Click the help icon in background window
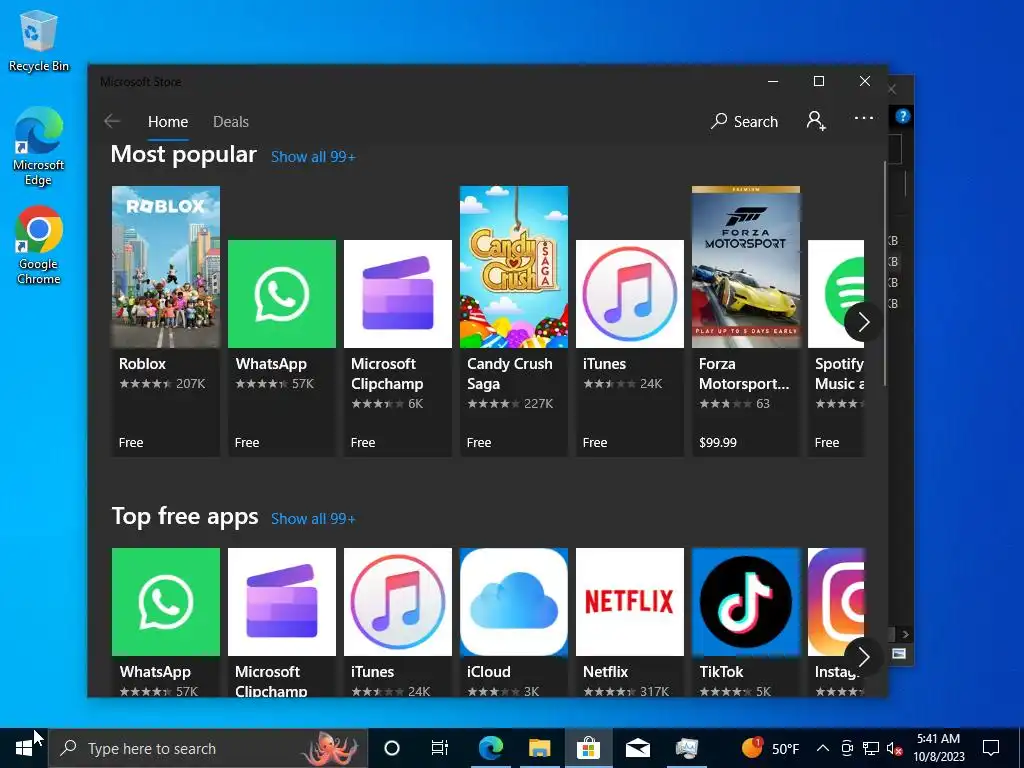The image size is (1024, 768). tap(903, 116)
